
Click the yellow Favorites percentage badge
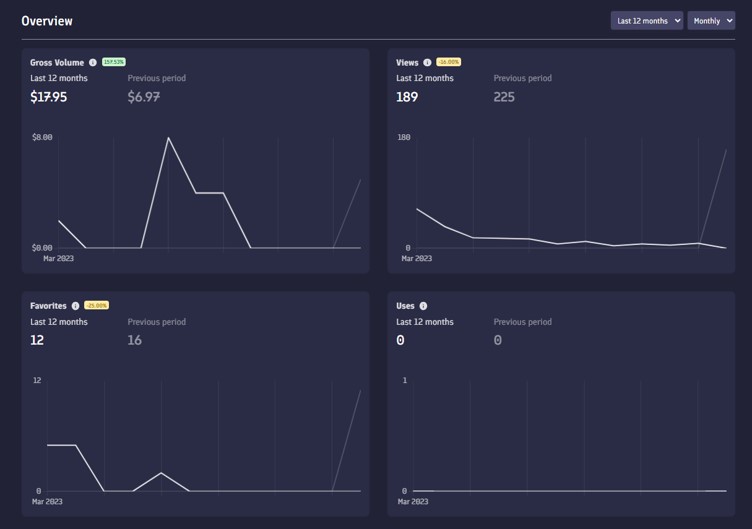(96, 305)
